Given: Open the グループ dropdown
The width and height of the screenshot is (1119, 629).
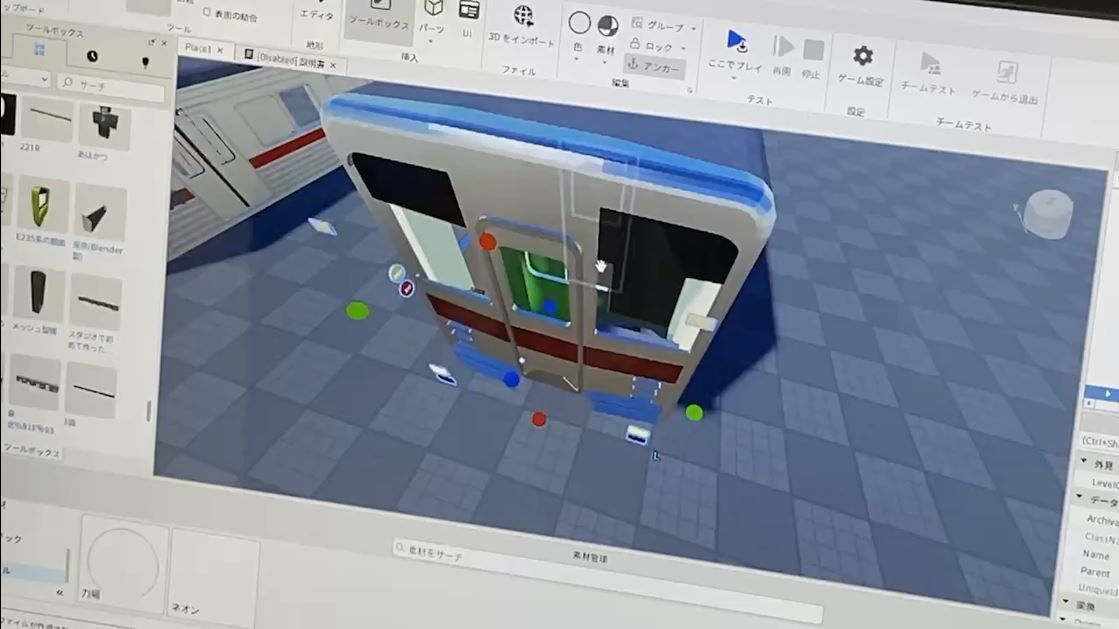Looking at the screenshot, I should click(659, 26).
